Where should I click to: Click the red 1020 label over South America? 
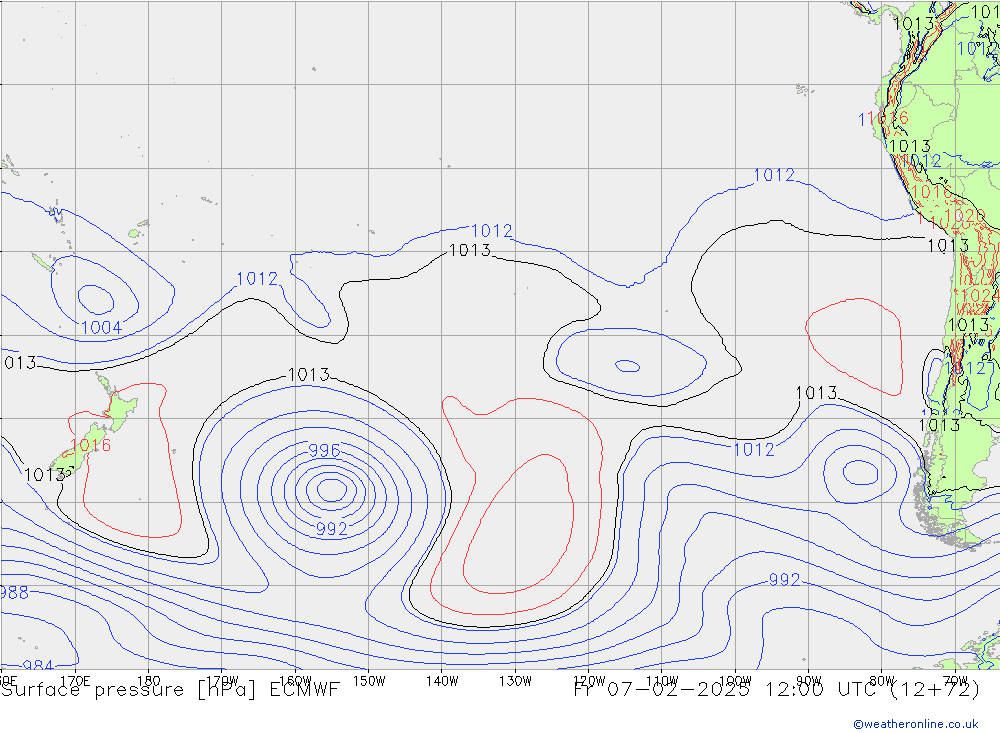pos(965,216)
